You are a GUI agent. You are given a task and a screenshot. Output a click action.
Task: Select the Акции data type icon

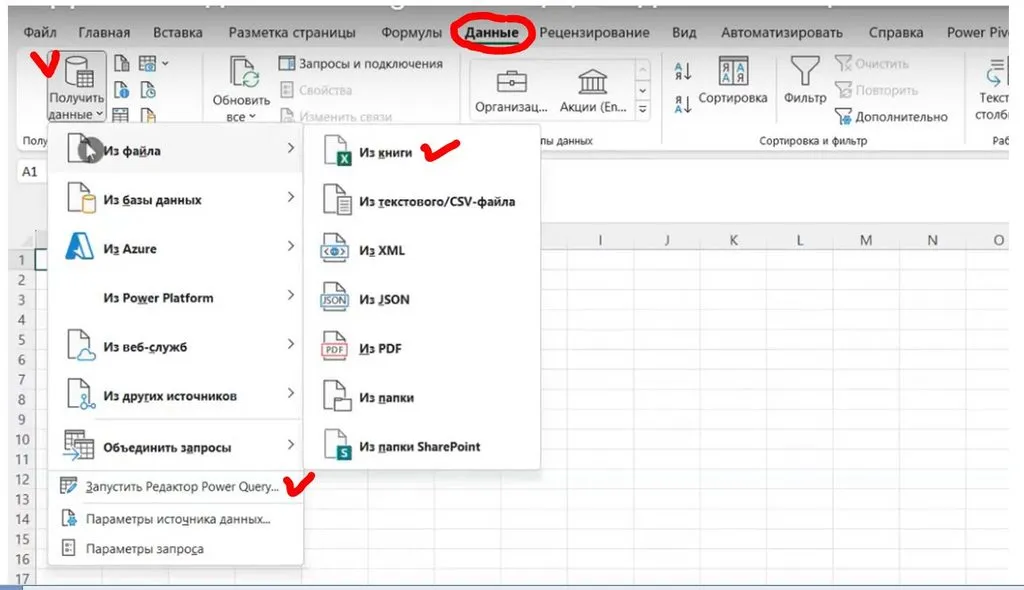pyautogui.click(x=592, y=82)
